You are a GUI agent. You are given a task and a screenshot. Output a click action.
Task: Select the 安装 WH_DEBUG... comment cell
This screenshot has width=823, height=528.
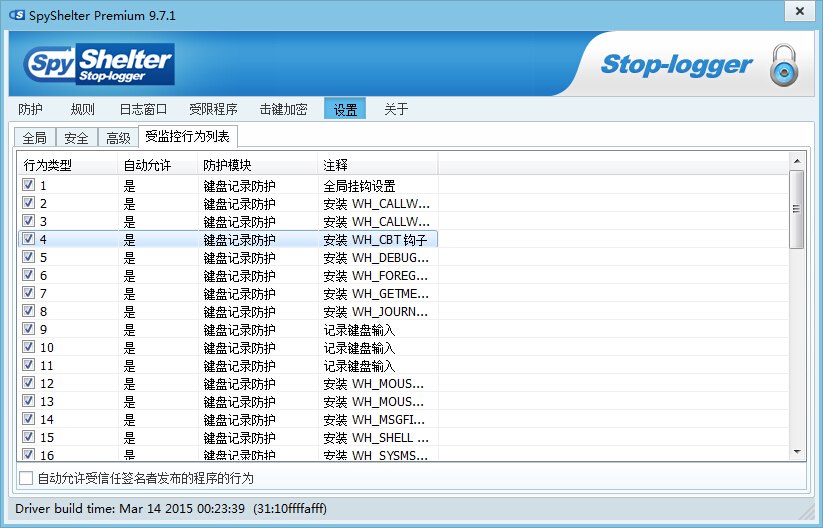376,258
